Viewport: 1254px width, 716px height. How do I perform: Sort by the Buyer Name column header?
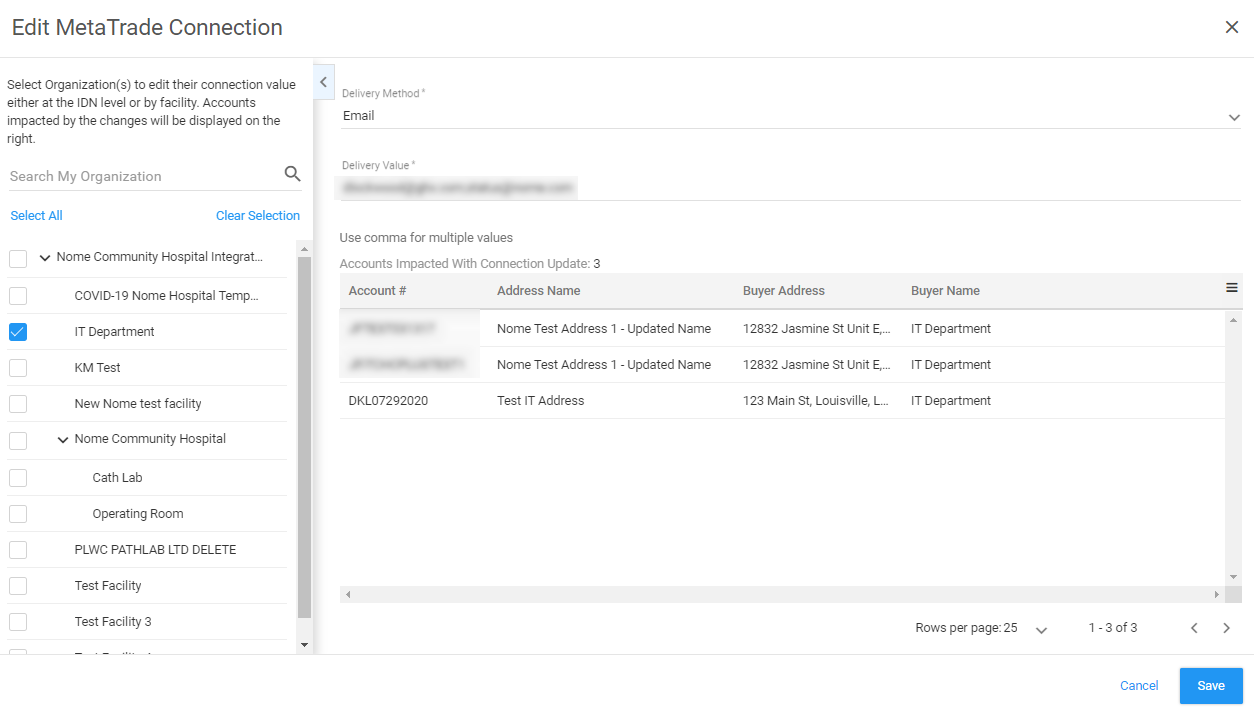(x=945, y=291)
